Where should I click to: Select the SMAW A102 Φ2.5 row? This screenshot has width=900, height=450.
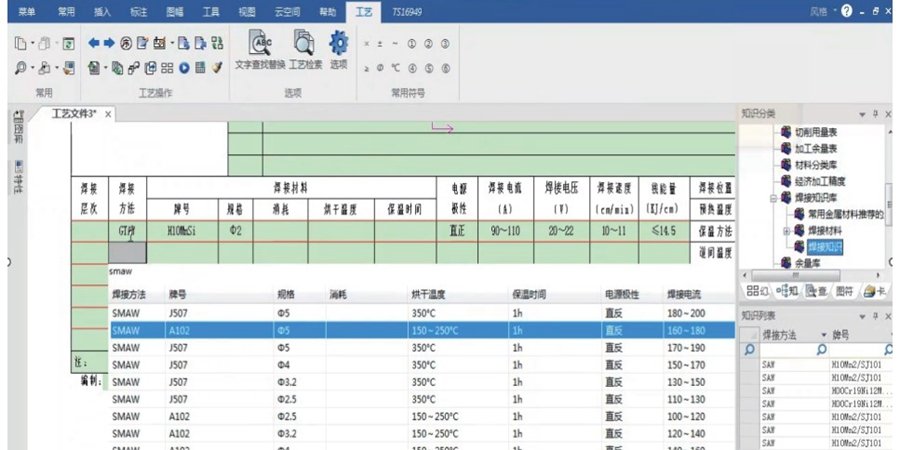tap(422, 416)
